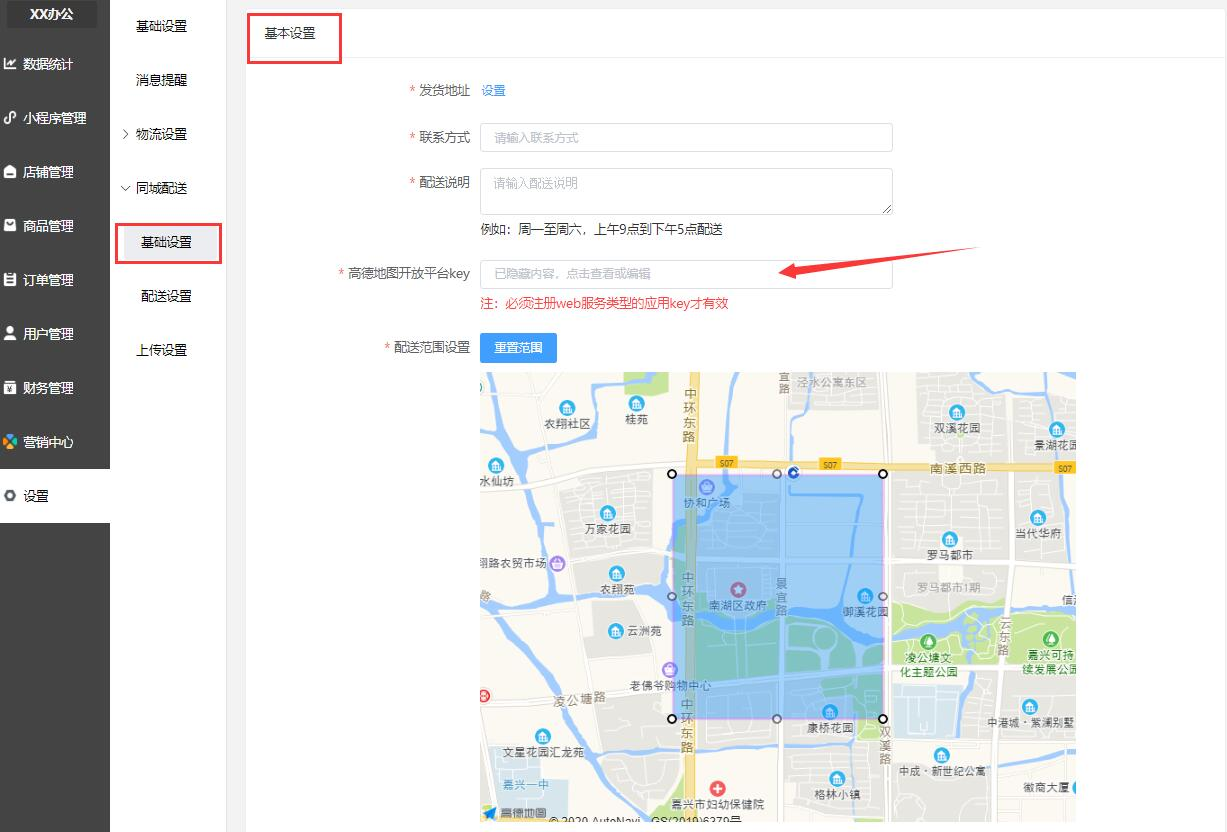Open 消息提醒 submenu item
This screenshot has height=832, width=1227.
(162, 80)
